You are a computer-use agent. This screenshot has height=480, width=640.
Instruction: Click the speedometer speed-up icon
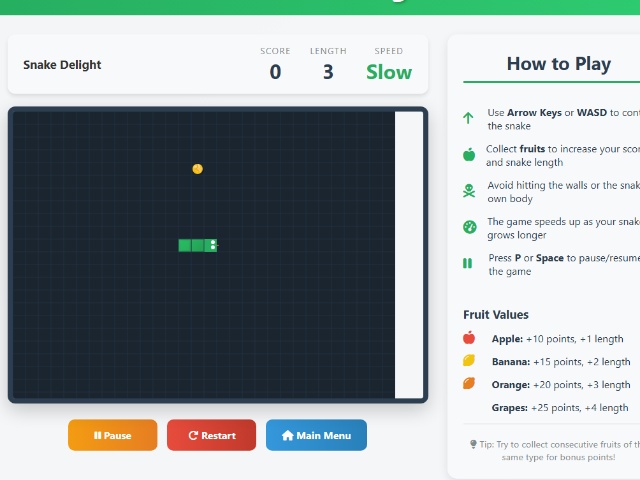[469, 227]
